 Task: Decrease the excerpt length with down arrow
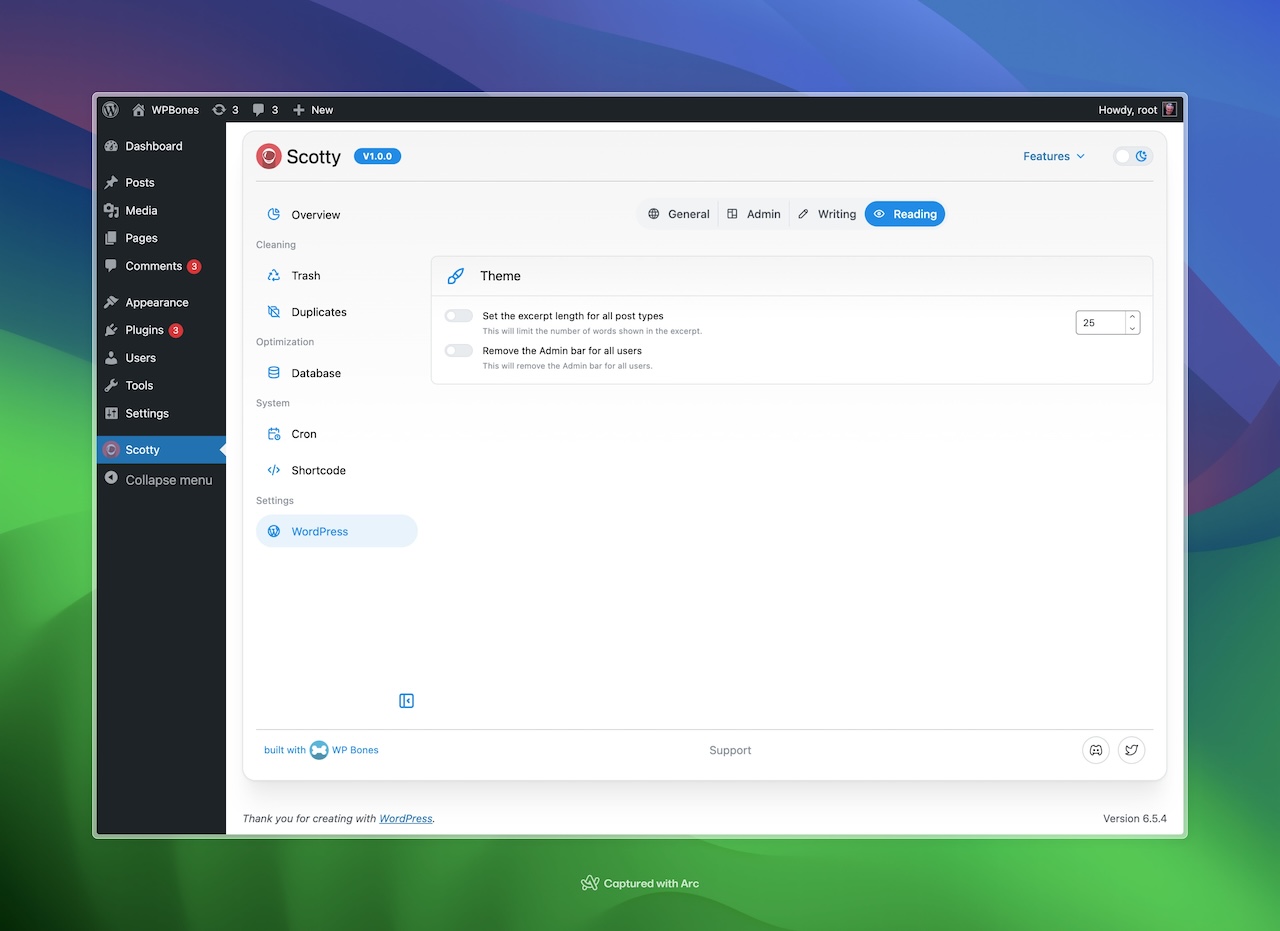[x=1132, y=329]
